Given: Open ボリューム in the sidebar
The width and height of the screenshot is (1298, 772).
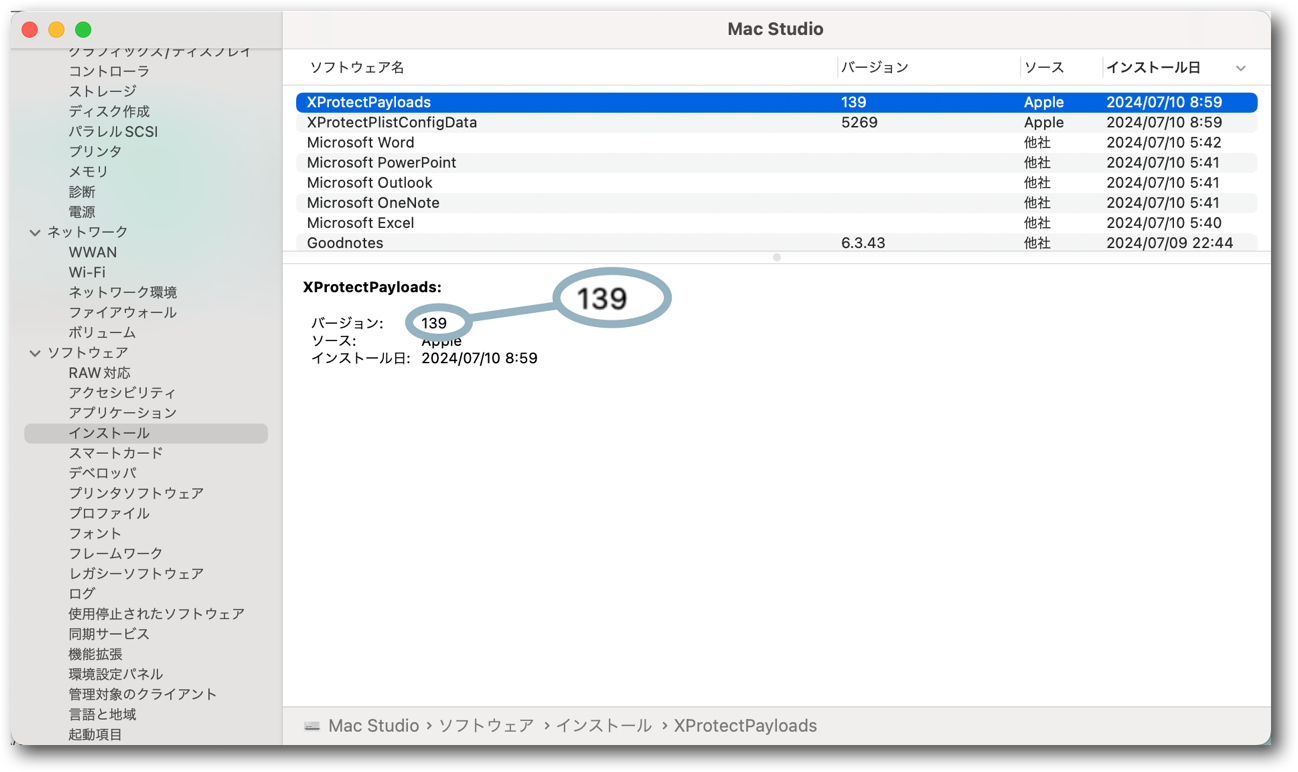Looking at the screenshot, I should point(102,332).
